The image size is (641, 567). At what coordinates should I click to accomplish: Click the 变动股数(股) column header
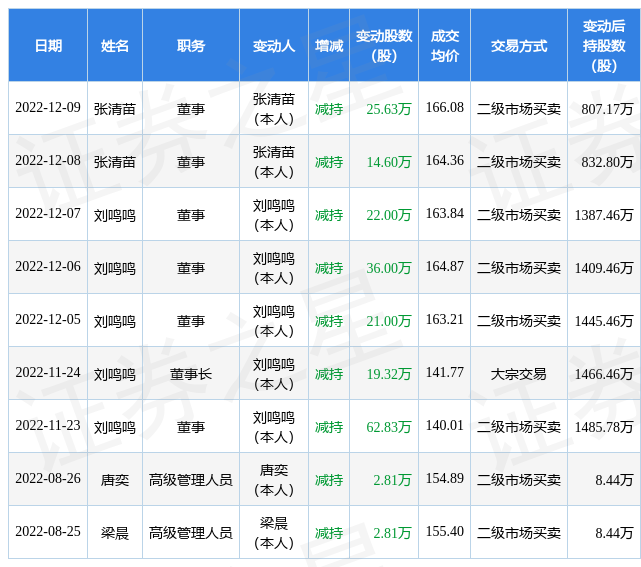coord(384,45)
